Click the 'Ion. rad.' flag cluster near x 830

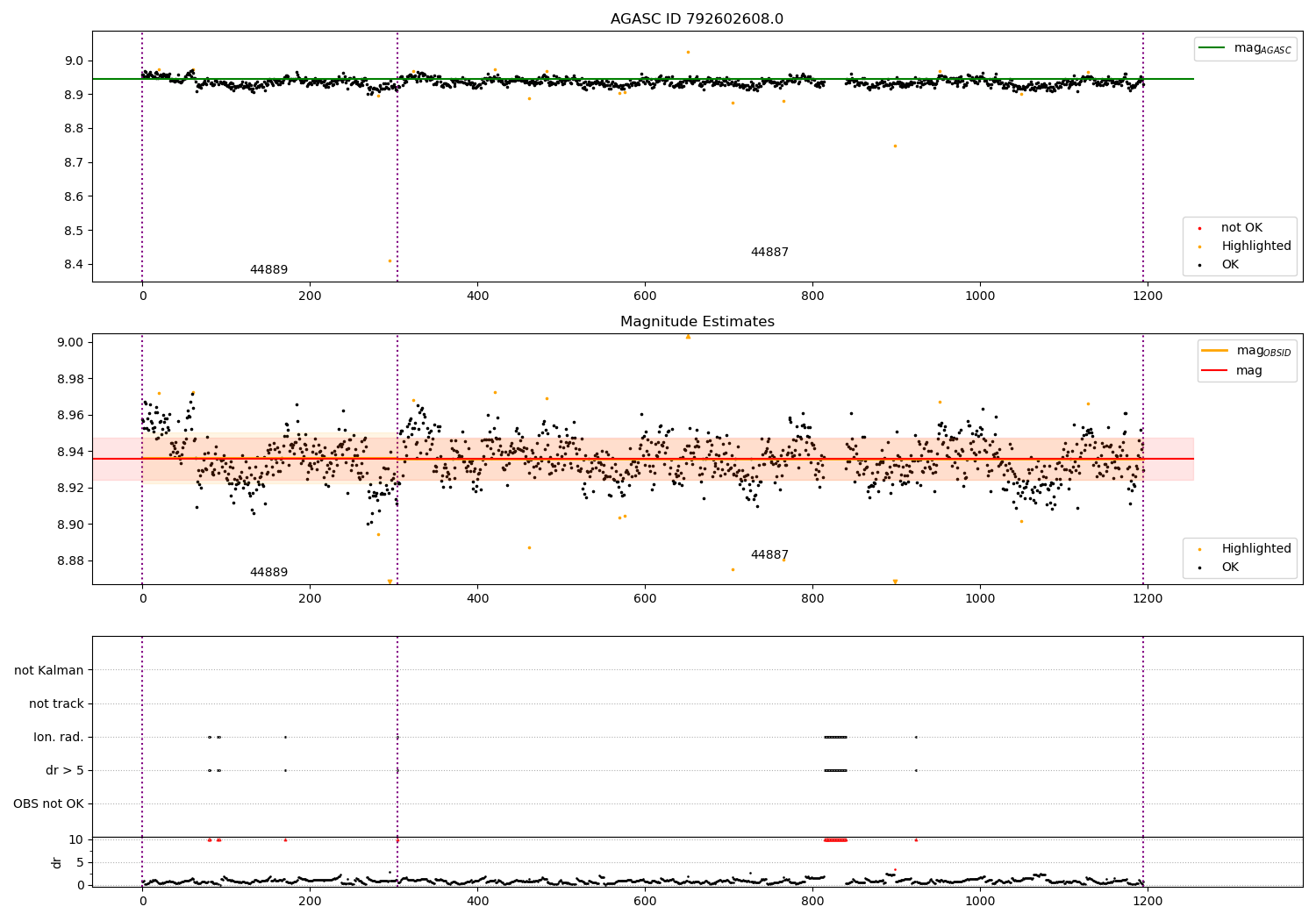coord(835,737)
